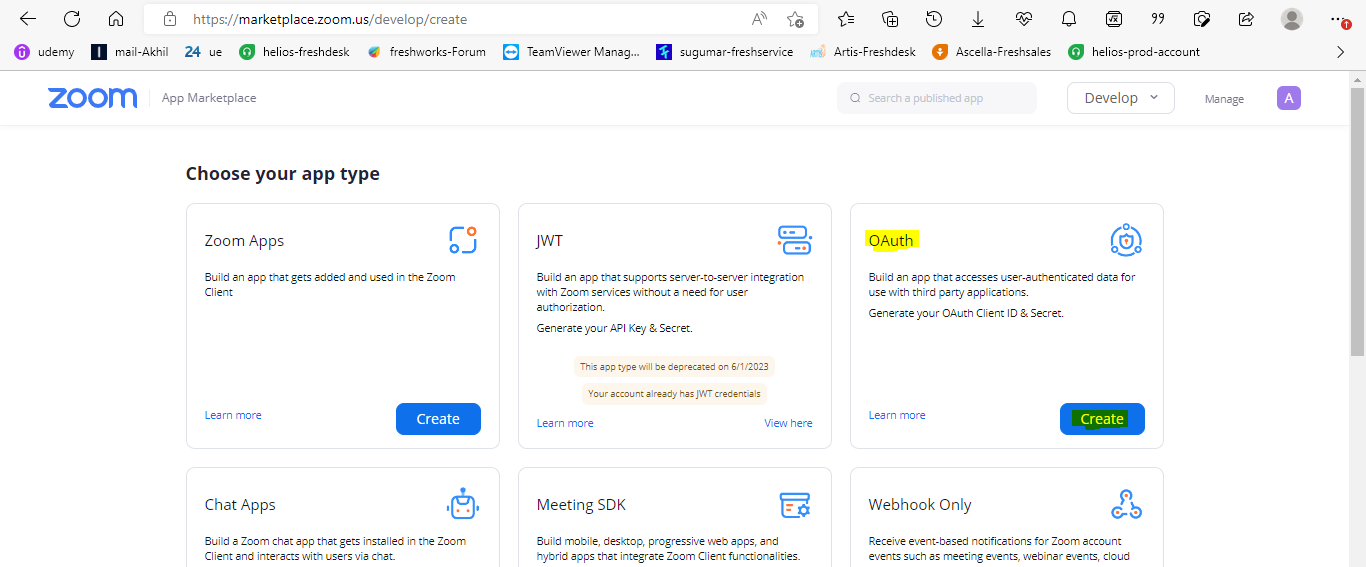Click the vertical page scrollbar thumb
This screenshot has height=567, width=1366.
pyautogui.click(x=1357, y=220)
